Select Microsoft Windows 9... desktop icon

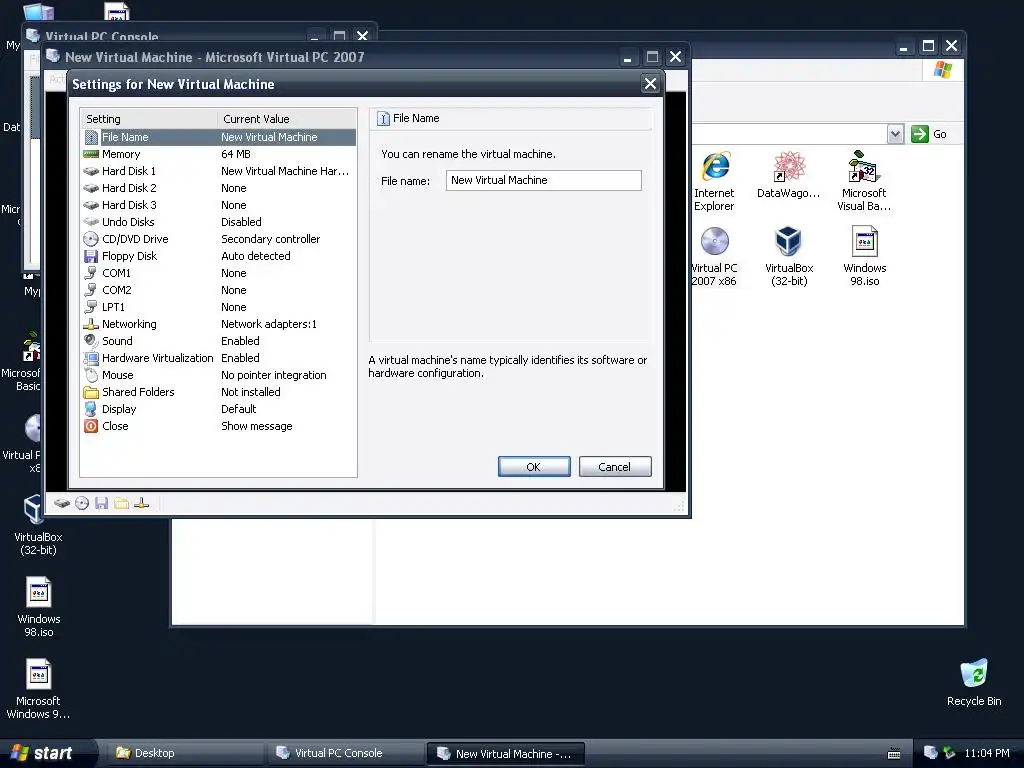point(39,689)
